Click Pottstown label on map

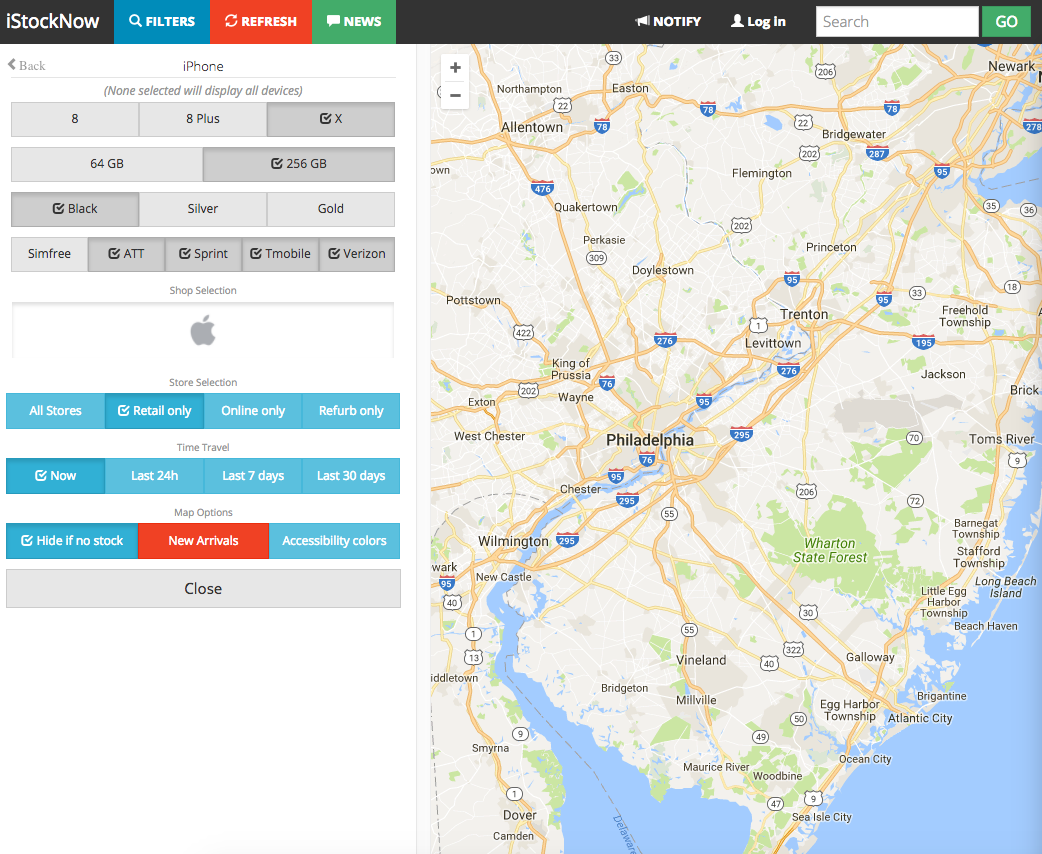pos(473,300)
